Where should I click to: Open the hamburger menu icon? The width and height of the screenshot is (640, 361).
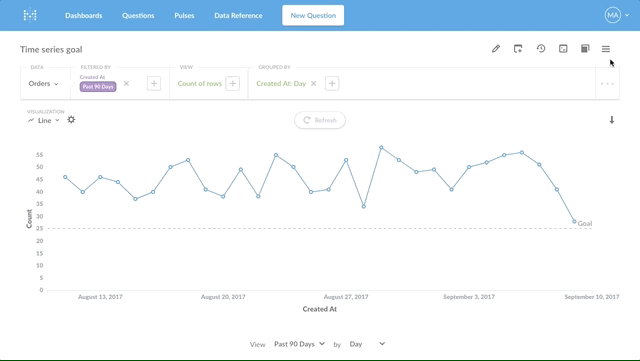[606, 49]
